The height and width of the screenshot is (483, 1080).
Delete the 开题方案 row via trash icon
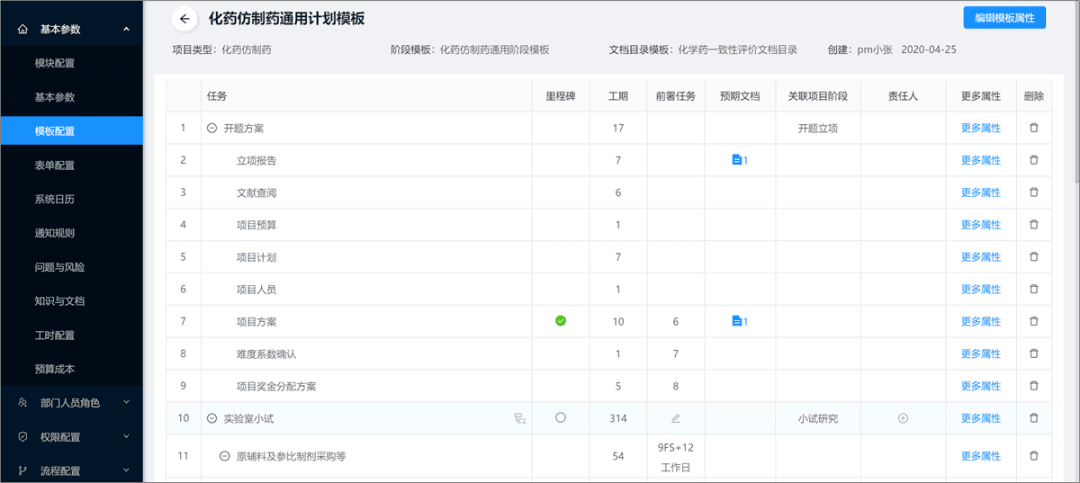coord(1034,127)
